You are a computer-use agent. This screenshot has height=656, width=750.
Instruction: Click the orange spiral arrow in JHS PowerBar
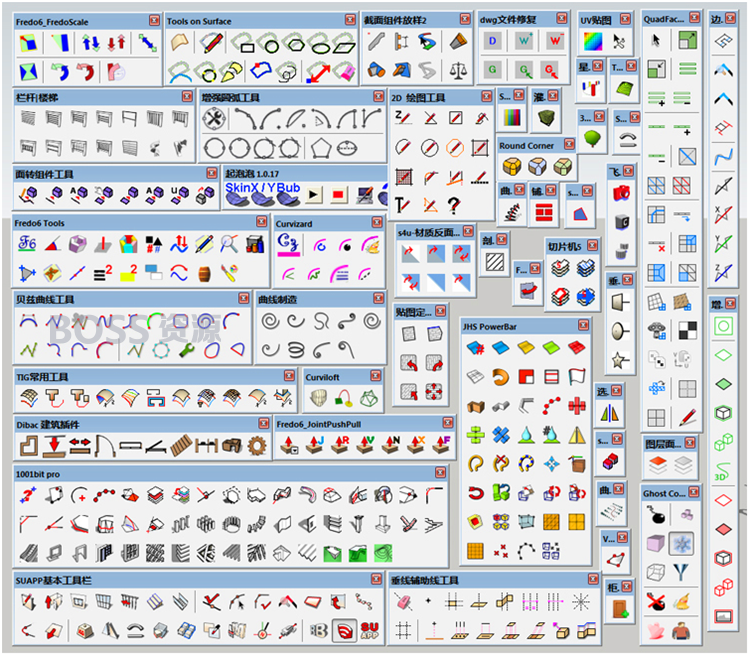(x=500, y=378)
